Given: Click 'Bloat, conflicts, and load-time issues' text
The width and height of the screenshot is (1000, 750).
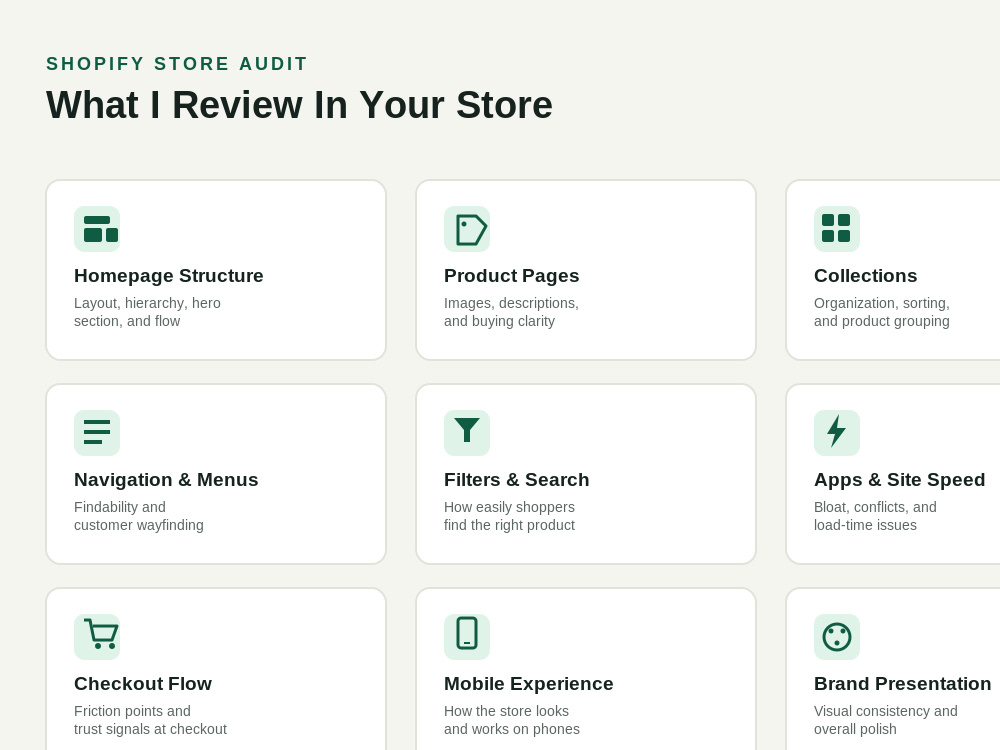Looking at the screenshot, I should [x=875, y=516].
